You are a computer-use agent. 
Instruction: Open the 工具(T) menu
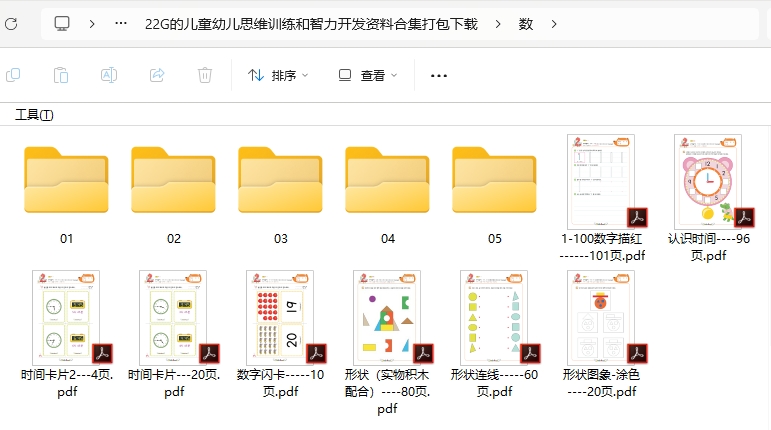(34, 115)
